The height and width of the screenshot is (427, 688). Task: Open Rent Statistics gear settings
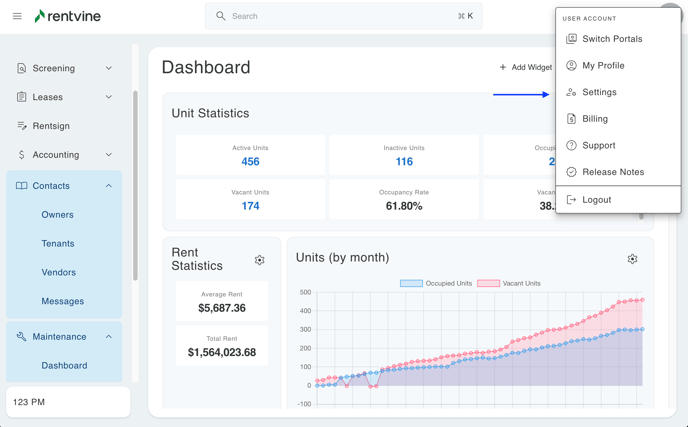[x=259, y=260]
